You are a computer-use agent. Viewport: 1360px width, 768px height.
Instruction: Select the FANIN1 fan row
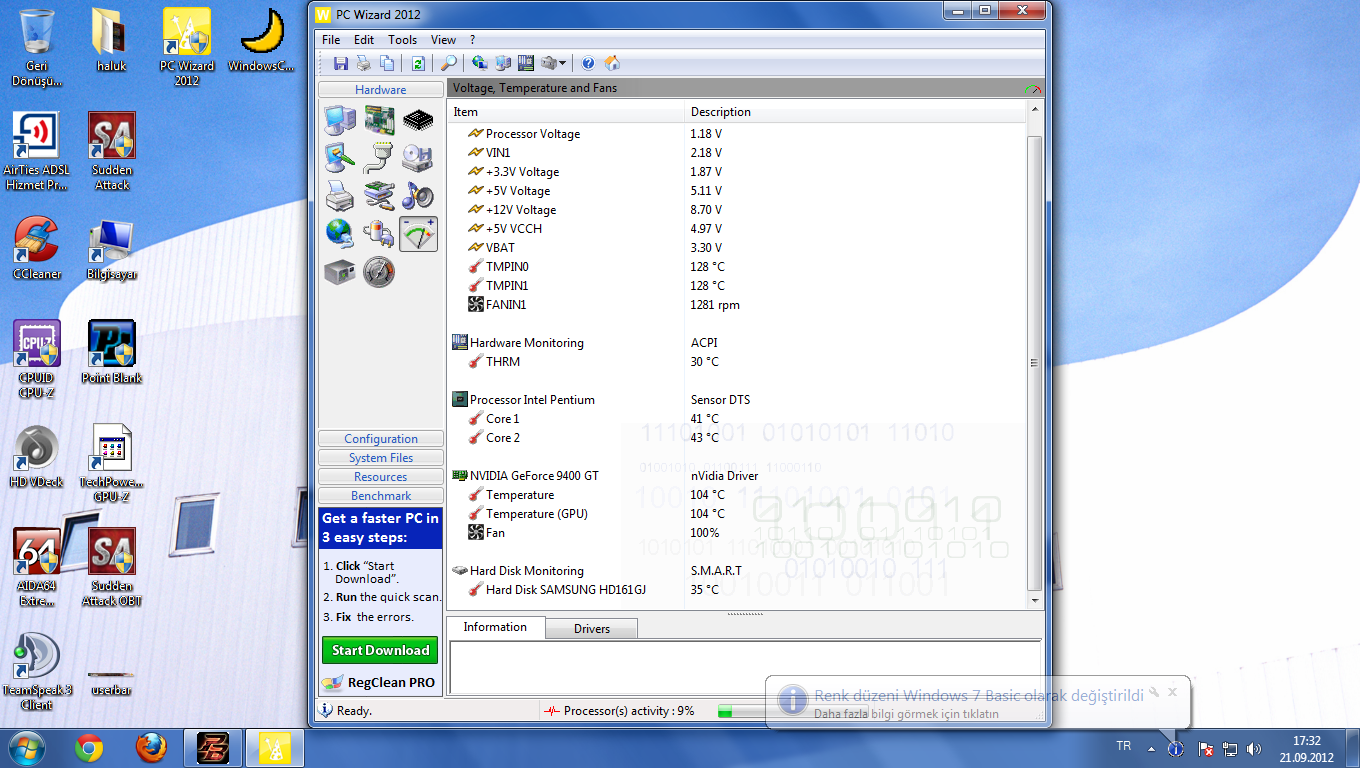click(736, 305)
